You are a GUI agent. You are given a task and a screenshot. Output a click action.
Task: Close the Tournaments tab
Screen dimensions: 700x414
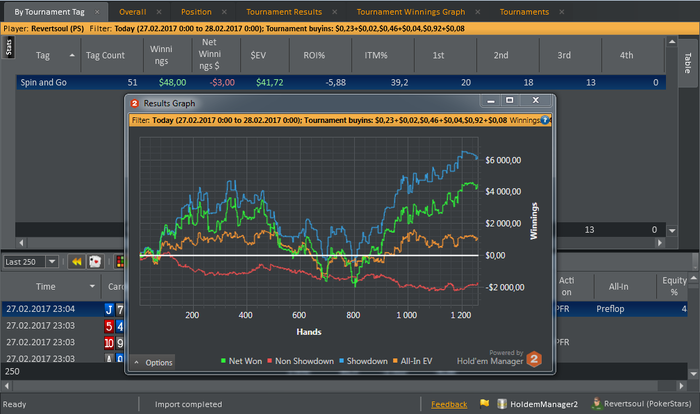coord(562,12)
